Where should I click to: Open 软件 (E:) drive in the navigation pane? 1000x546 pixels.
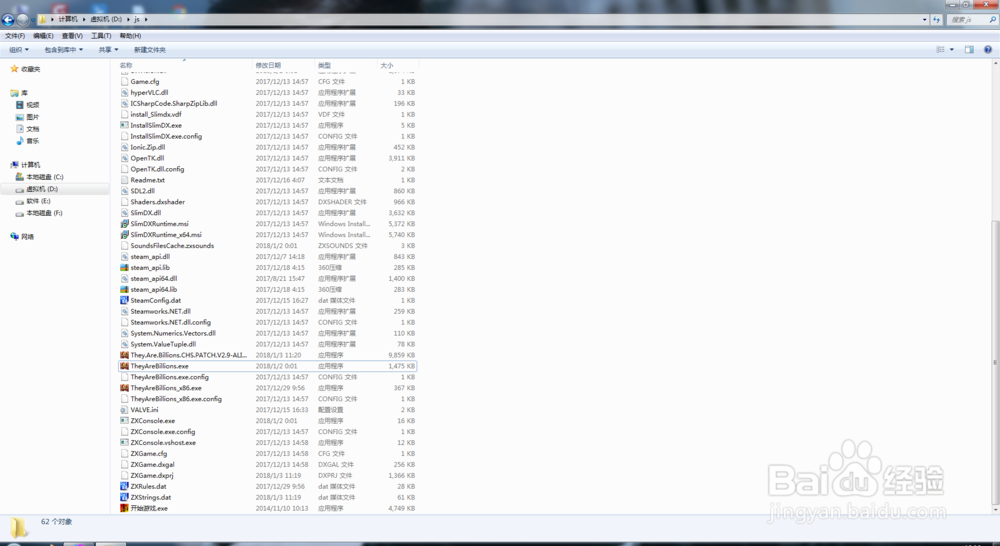point(38,201)
